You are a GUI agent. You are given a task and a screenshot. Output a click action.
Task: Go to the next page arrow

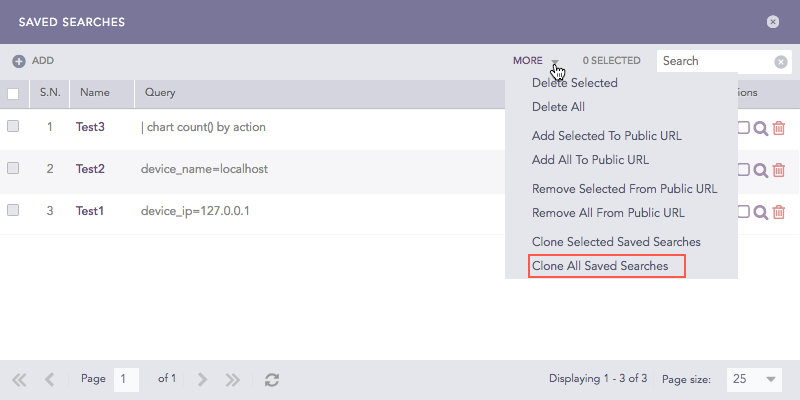click(202, 380)
